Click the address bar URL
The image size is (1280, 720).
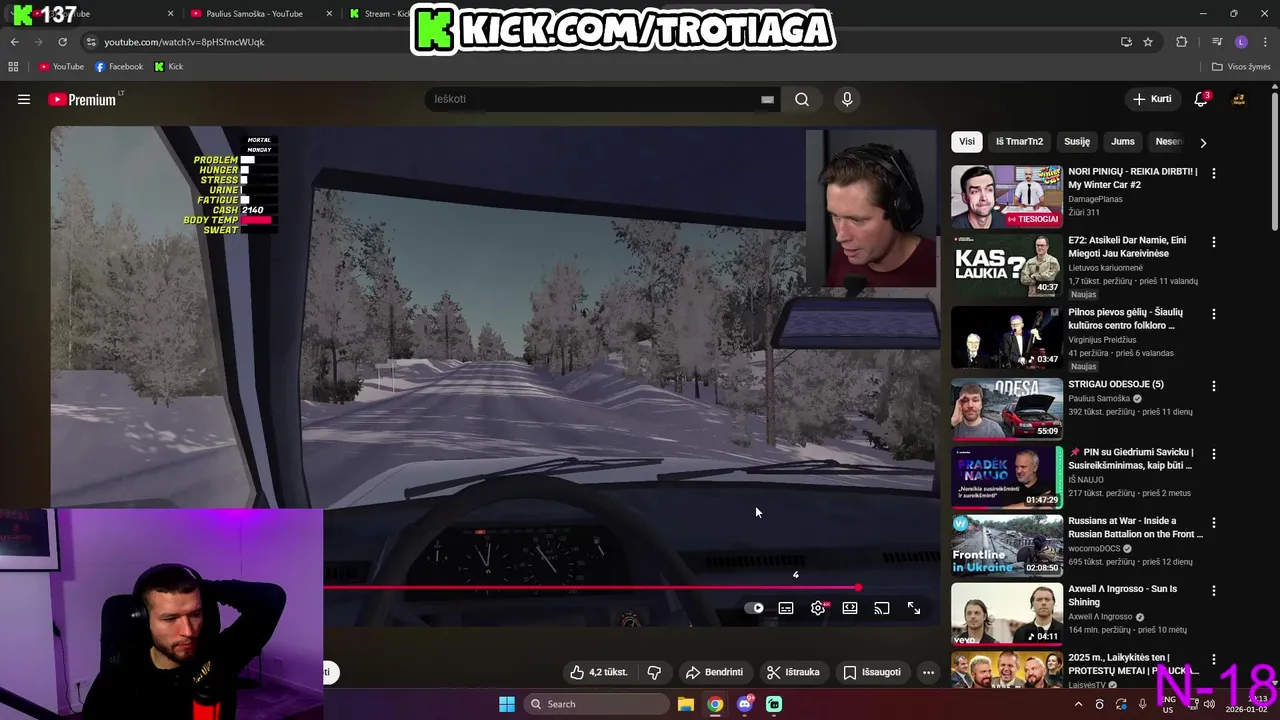(x=184, y=42)
